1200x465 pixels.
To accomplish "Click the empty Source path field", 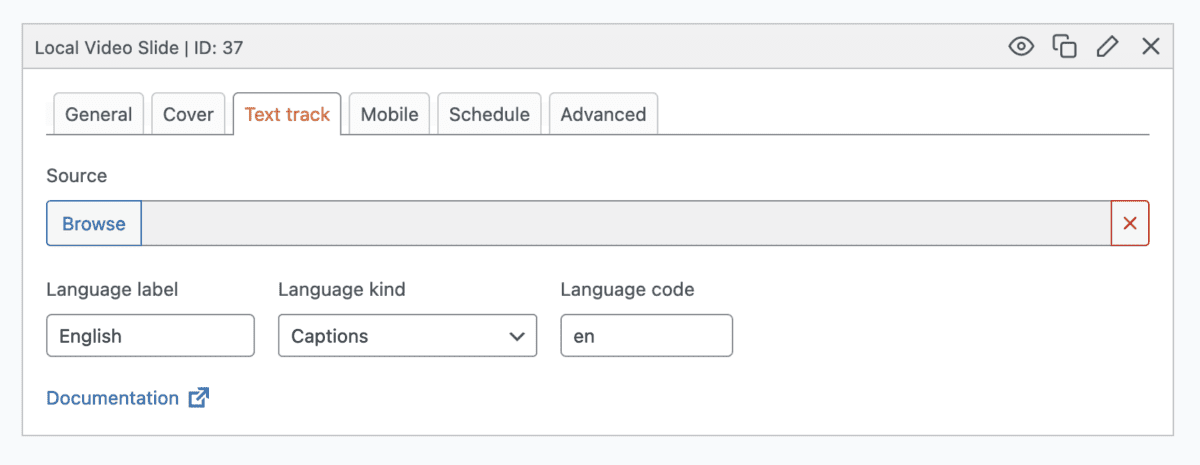I will pyautogui.click(x=626, y=223).
